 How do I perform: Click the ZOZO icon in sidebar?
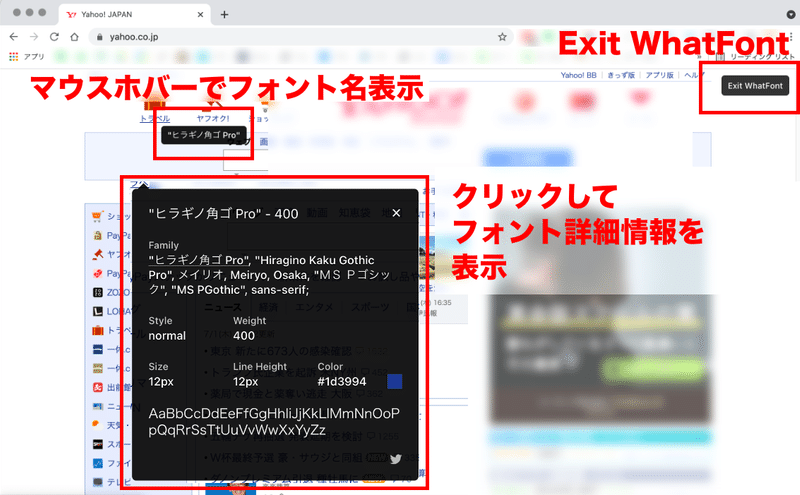[x=97, y=292]
